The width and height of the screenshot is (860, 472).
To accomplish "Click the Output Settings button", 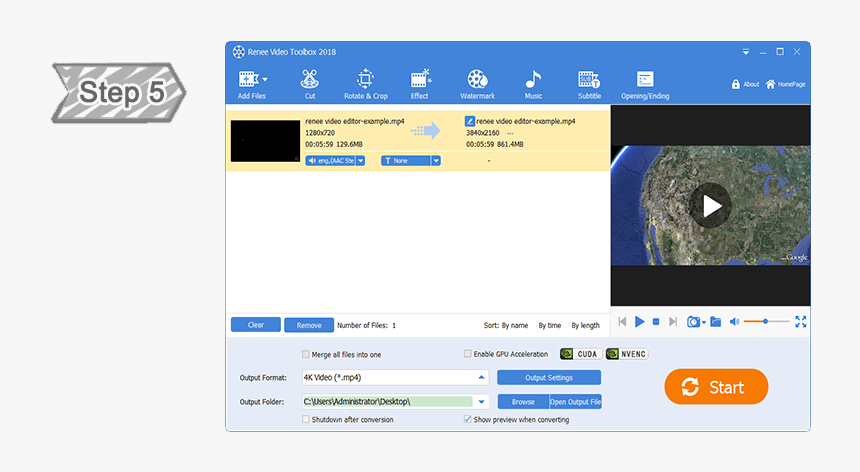I will pyautogui.click(x=549, y=377).
